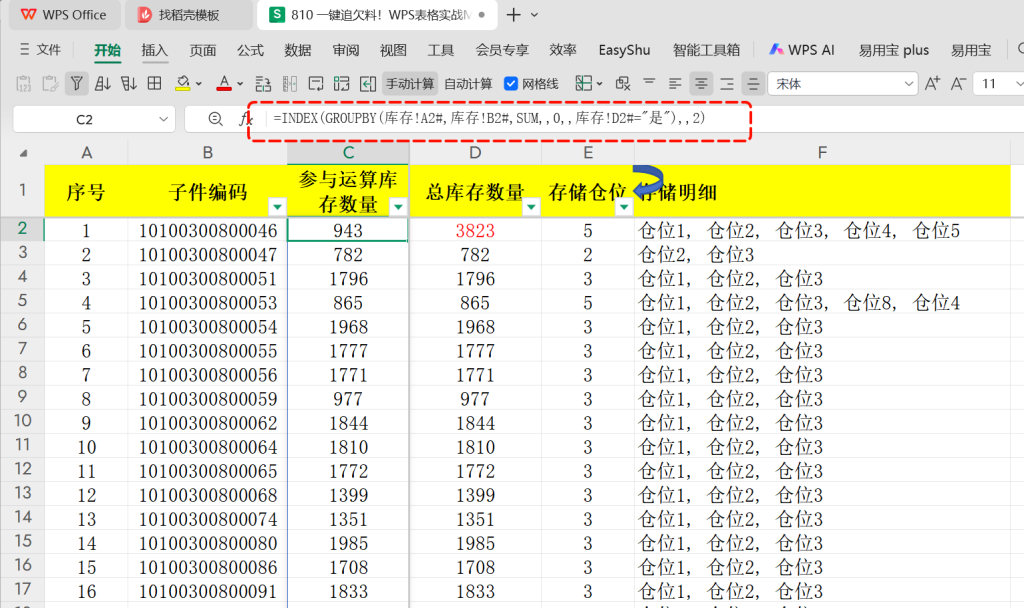Apply the yellow fill color bucket
Image resolution: width=1024 pixels, height=608 pixels.
coord(183,84)
